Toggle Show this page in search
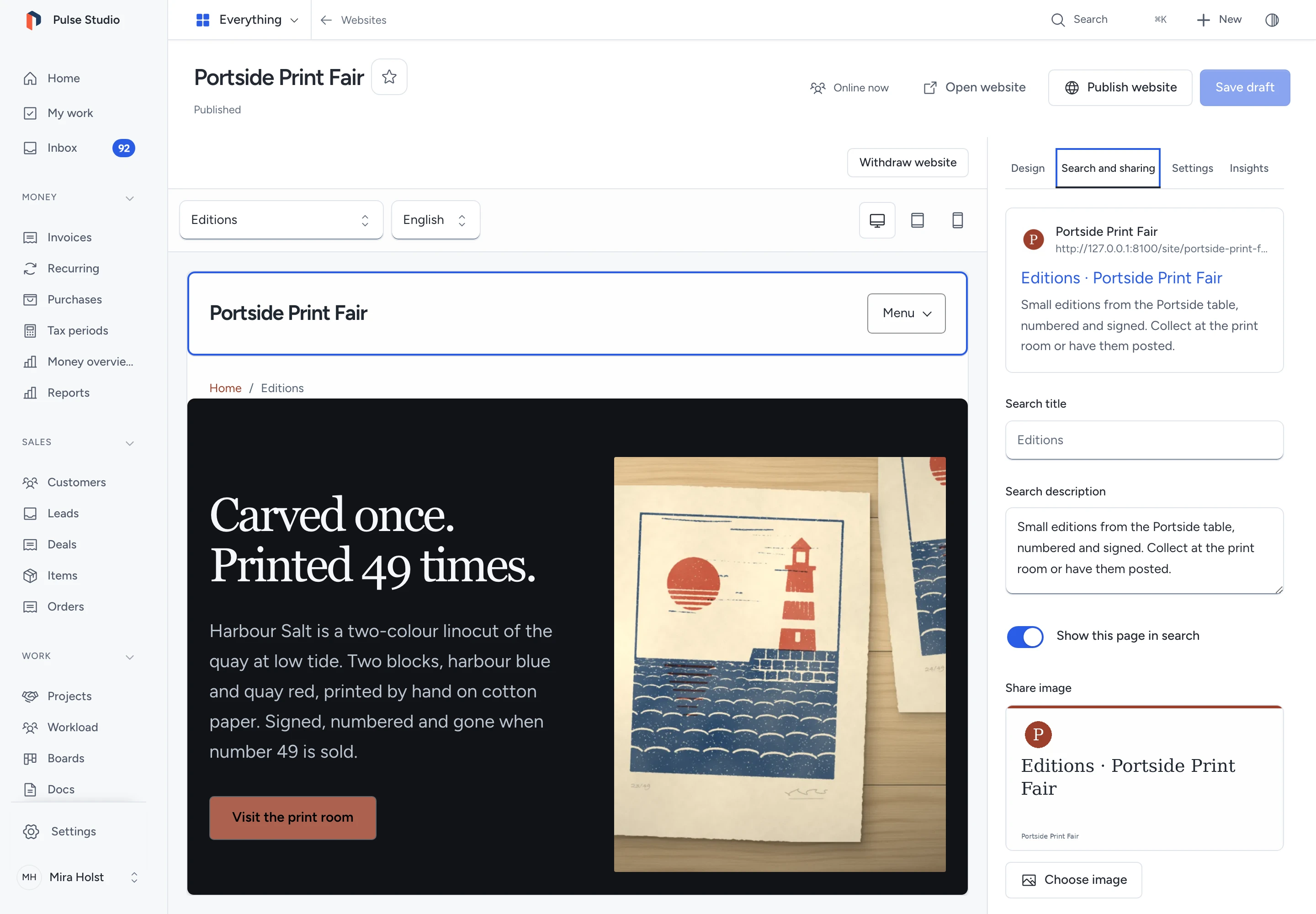This screenshot has width=1316, height=914. click(1024, 636)
